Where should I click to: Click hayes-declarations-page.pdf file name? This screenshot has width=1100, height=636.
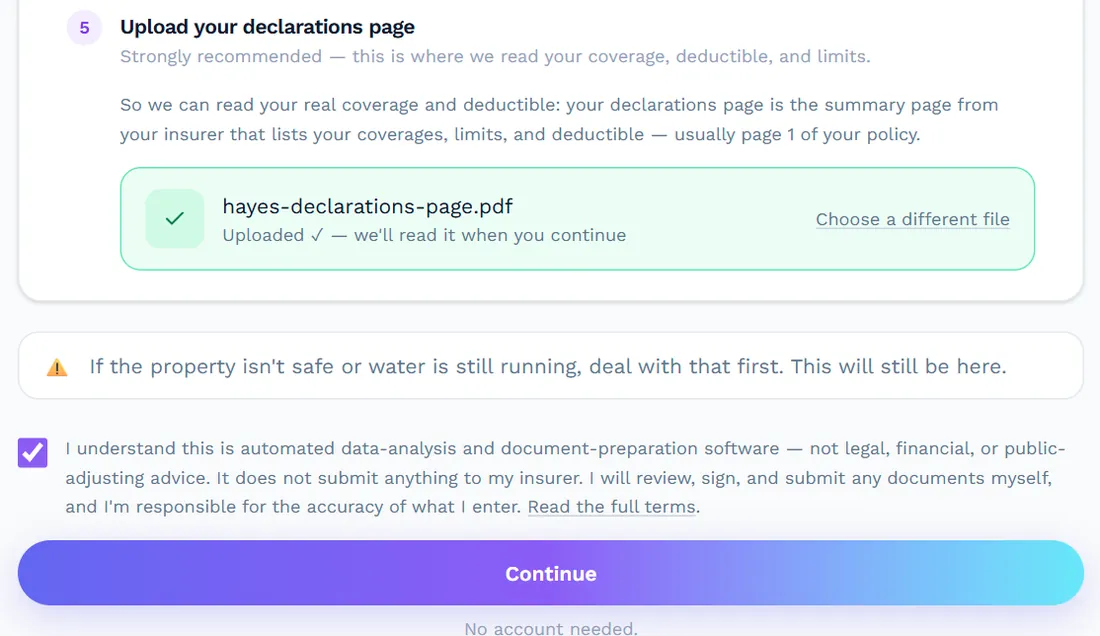point(368,206)
